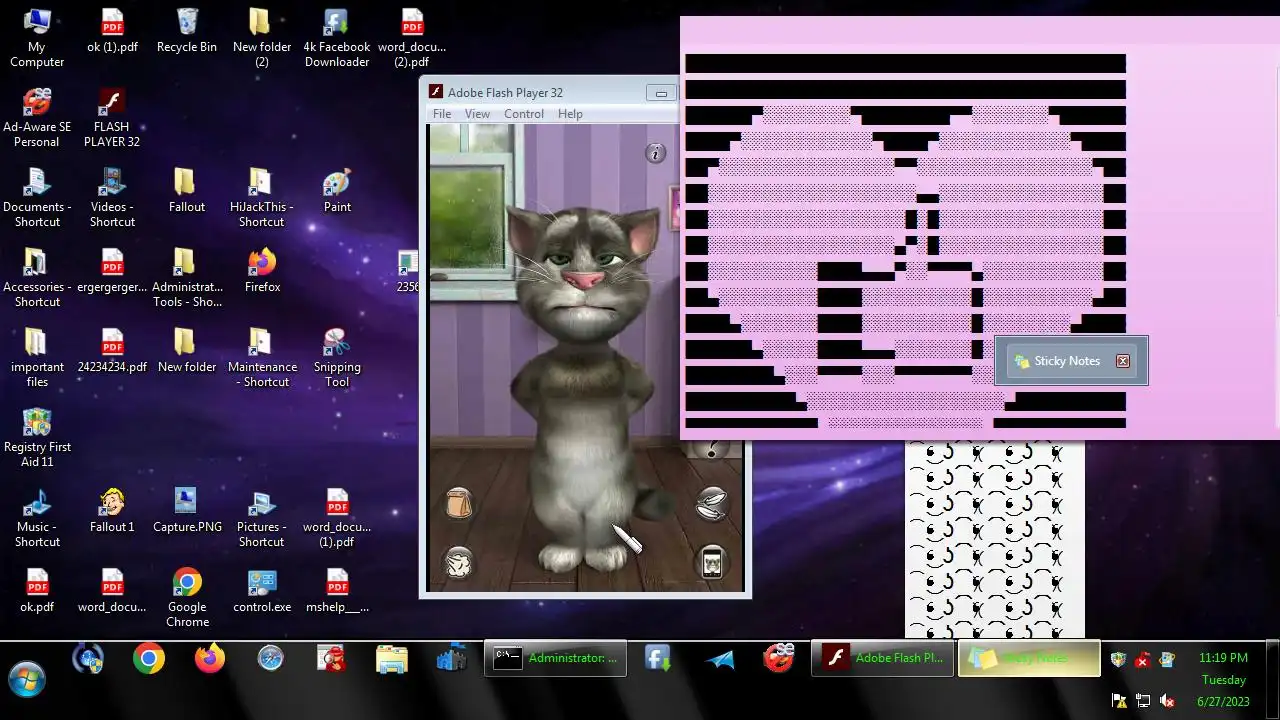
Task: Select Videos - Shortcut on desktop
Action: (x=112, y=198)
